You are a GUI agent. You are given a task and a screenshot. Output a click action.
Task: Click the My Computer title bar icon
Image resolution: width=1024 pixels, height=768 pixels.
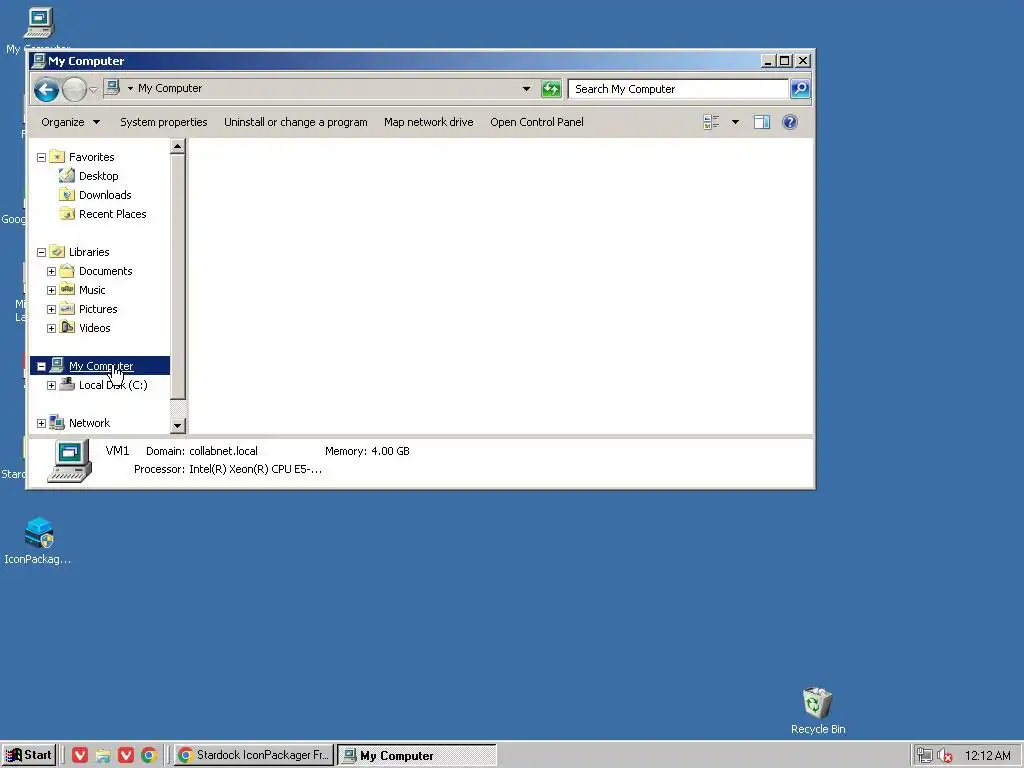click(39, 61)
